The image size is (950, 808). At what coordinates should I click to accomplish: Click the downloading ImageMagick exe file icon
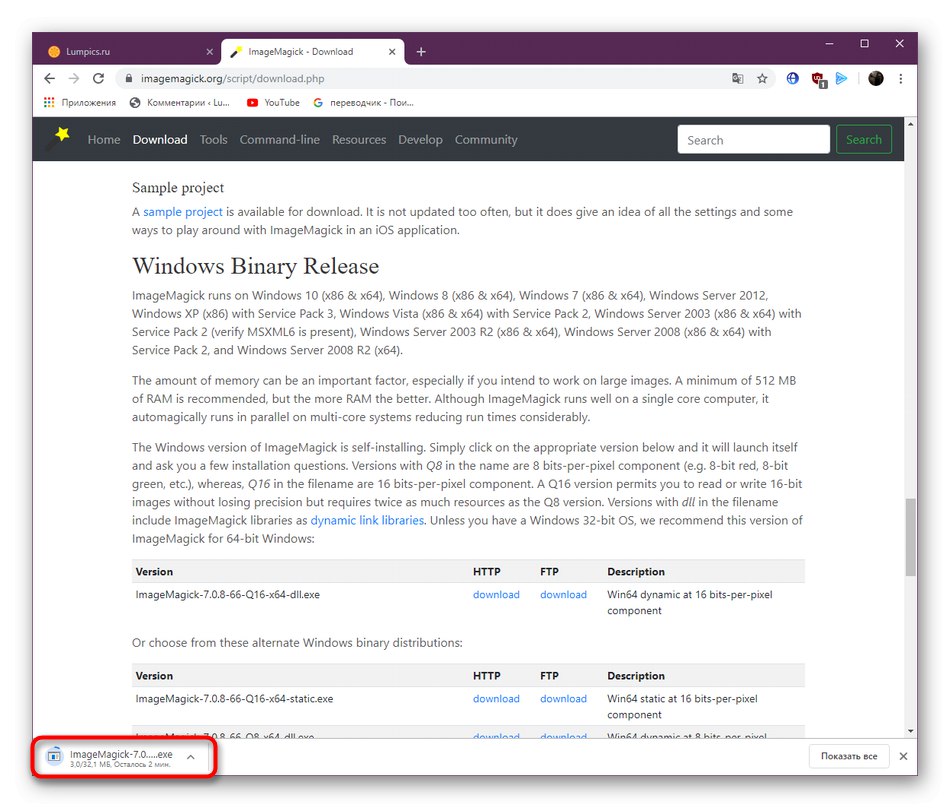[54, 756]
